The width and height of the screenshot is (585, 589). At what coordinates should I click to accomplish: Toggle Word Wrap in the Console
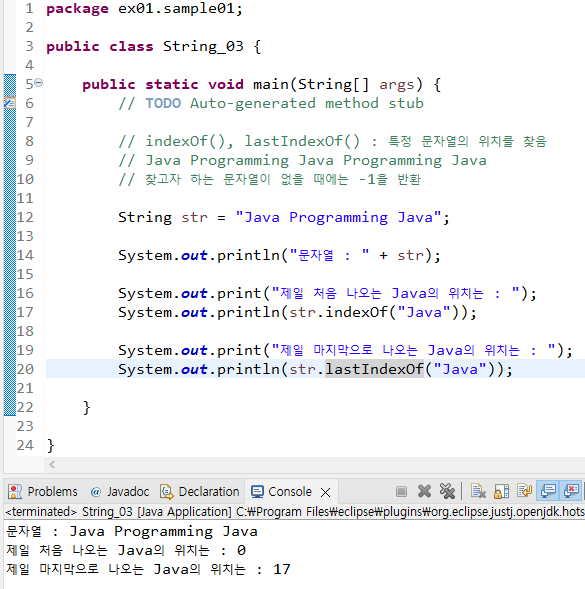(x=525, y=491)
